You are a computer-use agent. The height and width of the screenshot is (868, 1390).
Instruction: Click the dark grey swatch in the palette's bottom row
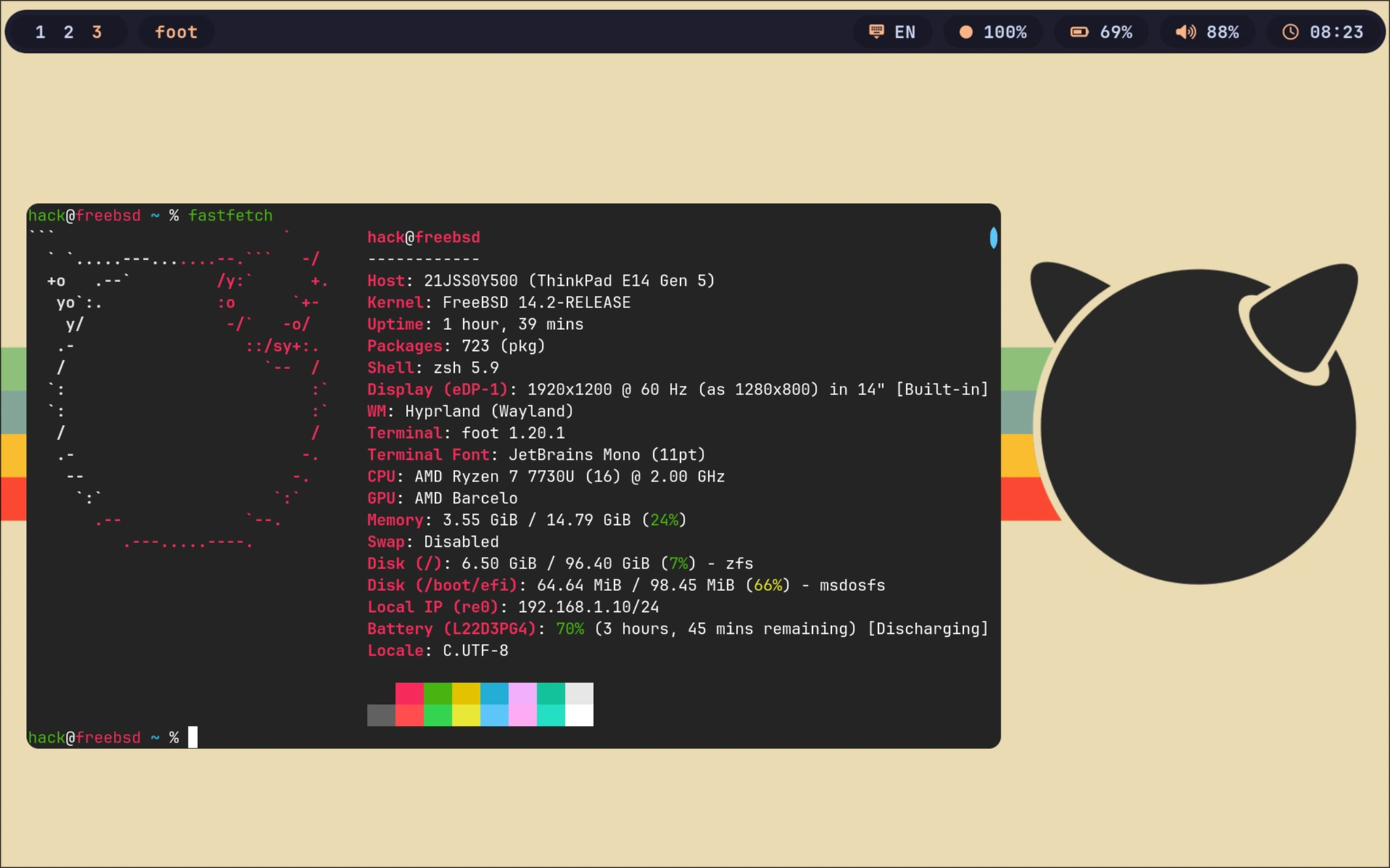(381, 715)
